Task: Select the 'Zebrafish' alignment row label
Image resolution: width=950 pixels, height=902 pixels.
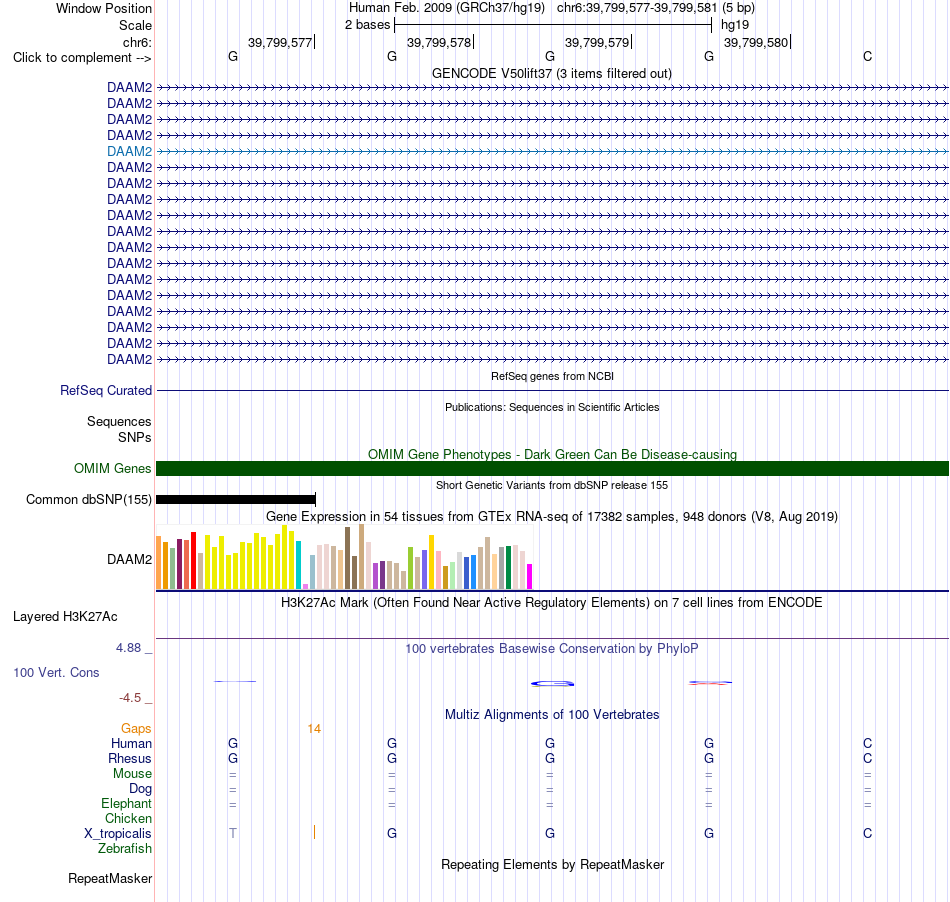Action: click(125, 849)
